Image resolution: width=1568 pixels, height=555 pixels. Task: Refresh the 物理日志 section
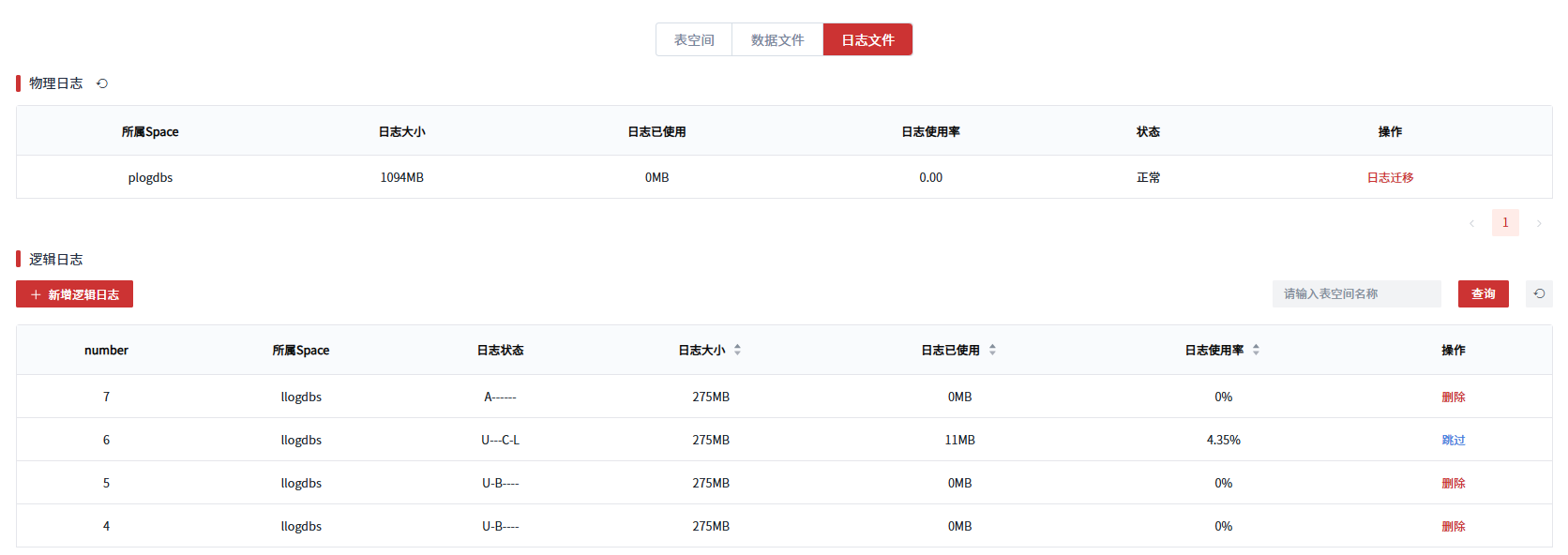coord(102,83)
